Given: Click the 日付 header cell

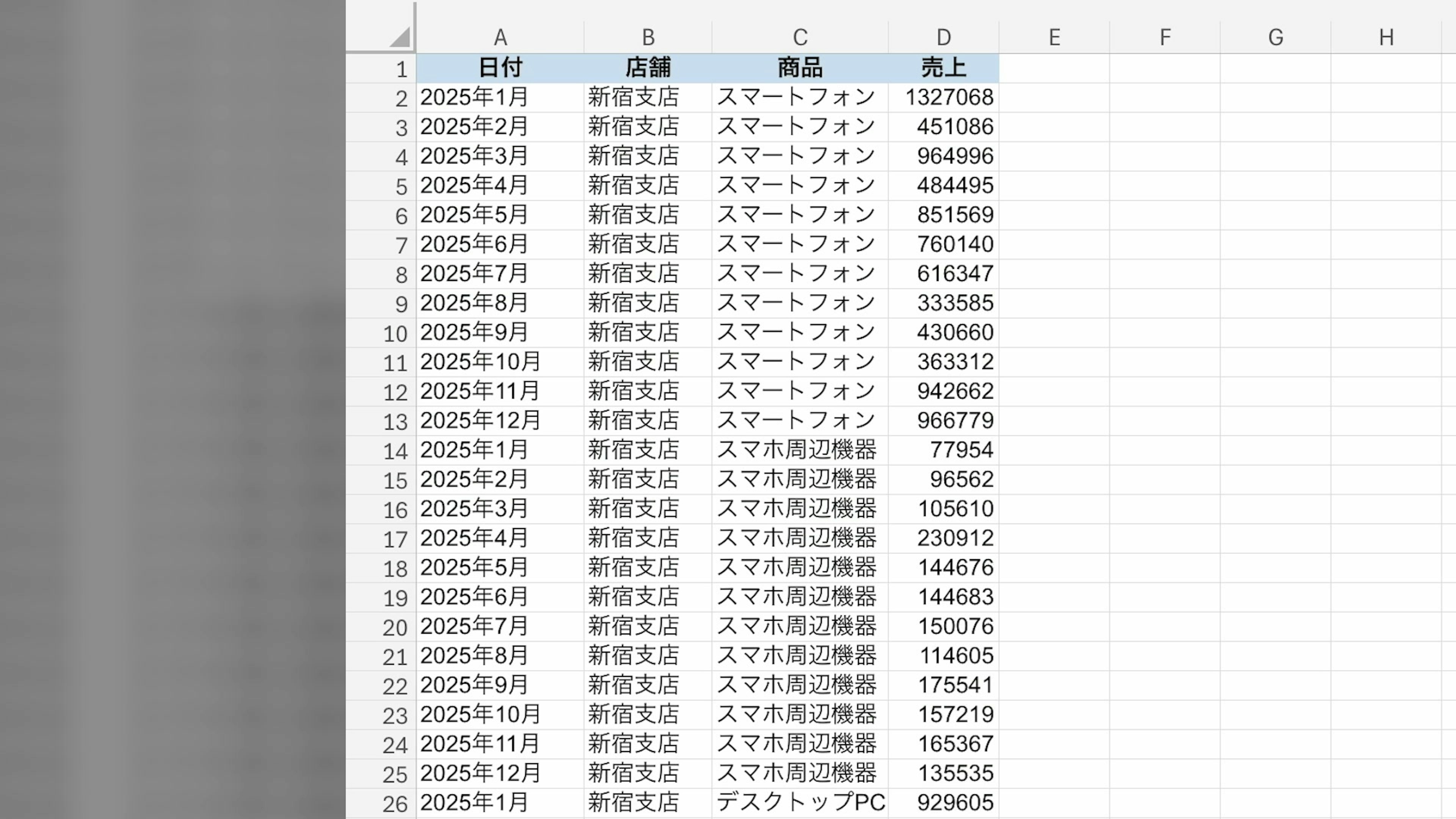Looking at the screenshot, I should coord(500,68).
